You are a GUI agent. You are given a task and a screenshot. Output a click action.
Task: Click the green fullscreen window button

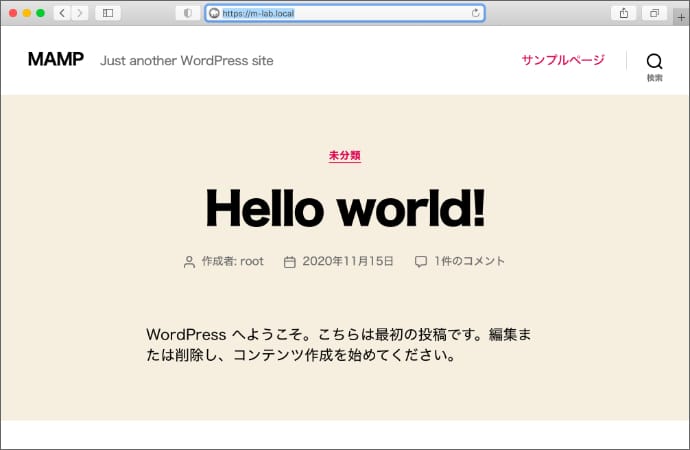40,13
